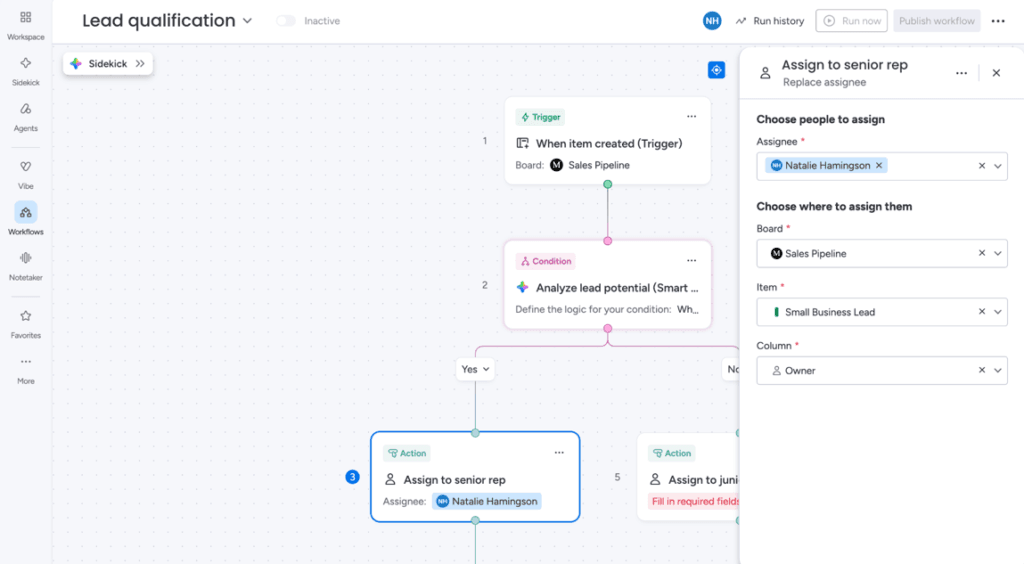Click the blue recenter canvas icon
This screenshot has height=564, width=1024.
pyautogui.click(x=716, y=70)
